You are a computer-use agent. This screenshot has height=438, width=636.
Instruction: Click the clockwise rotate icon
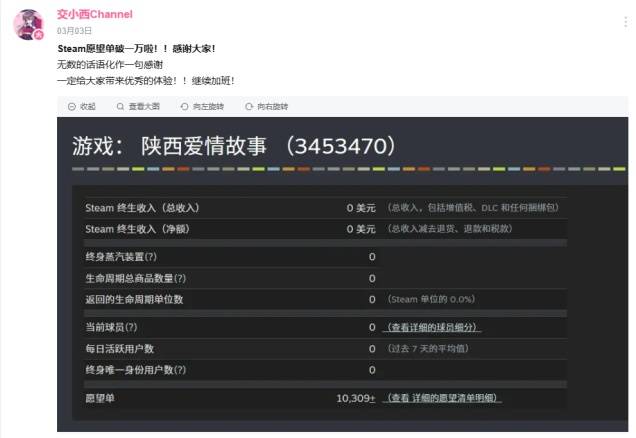tap(249, 107)
